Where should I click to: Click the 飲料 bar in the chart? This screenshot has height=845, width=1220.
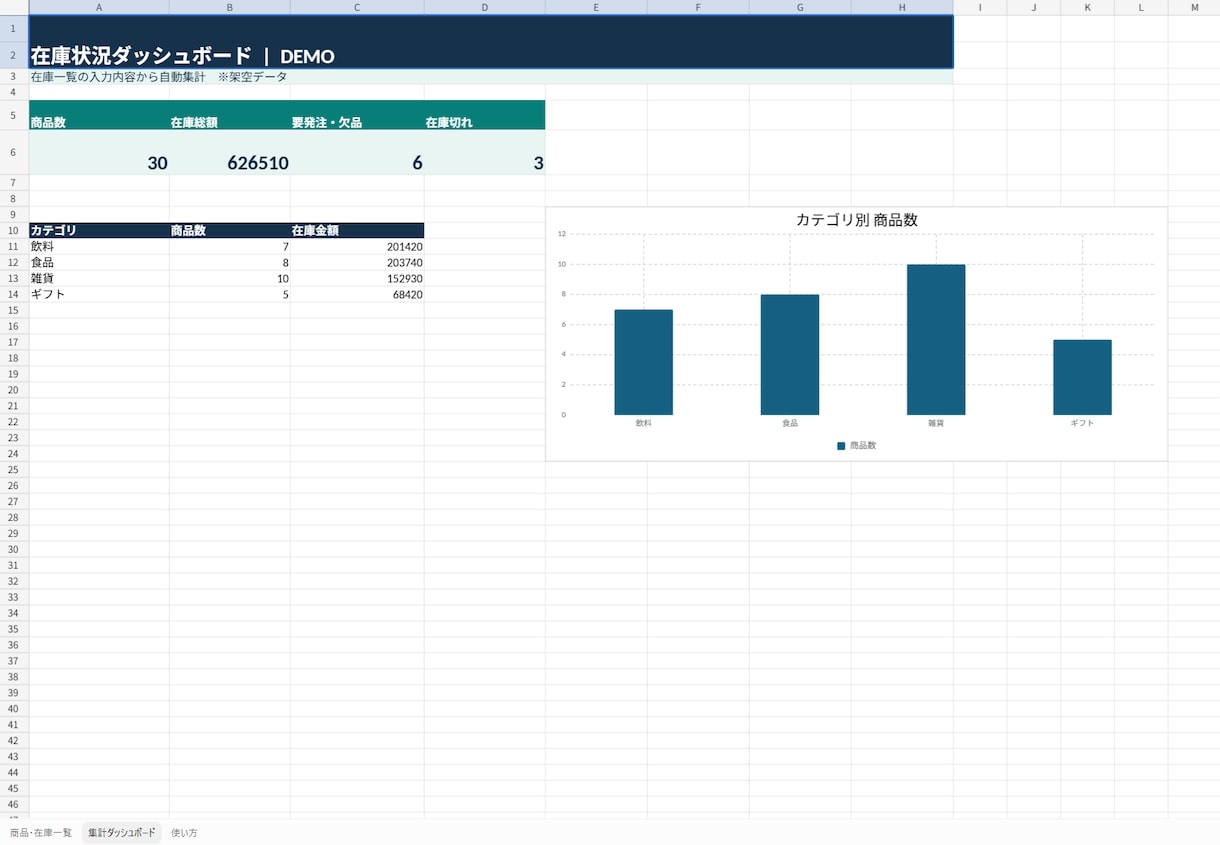[x=643, y=362]
